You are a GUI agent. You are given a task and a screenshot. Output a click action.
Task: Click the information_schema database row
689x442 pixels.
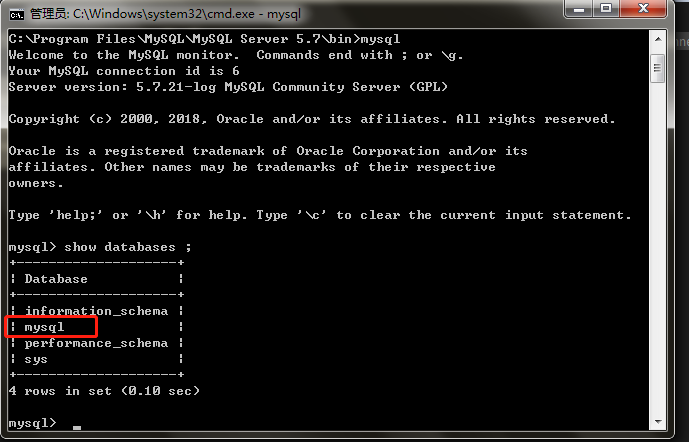click(96, 311)
